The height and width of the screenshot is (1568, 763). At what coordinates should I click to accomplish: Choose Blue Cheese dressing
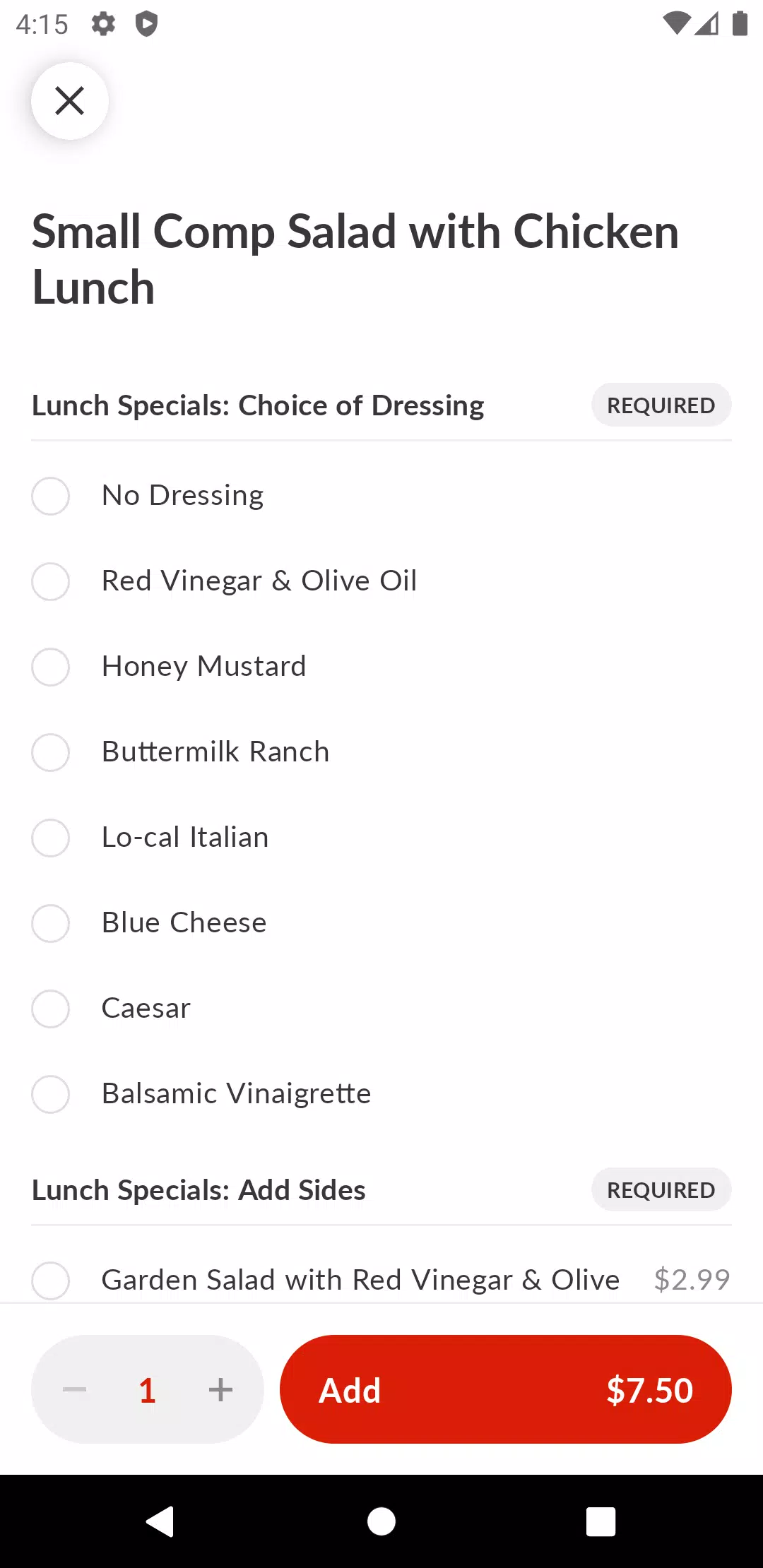coord(381,923)
